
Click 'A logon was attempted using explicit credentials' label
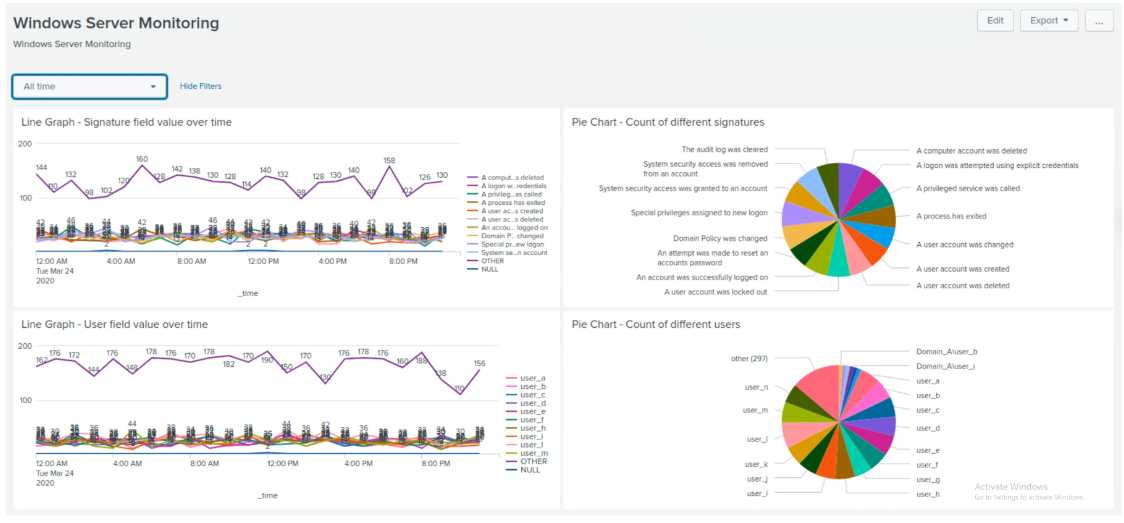point(997,165)
